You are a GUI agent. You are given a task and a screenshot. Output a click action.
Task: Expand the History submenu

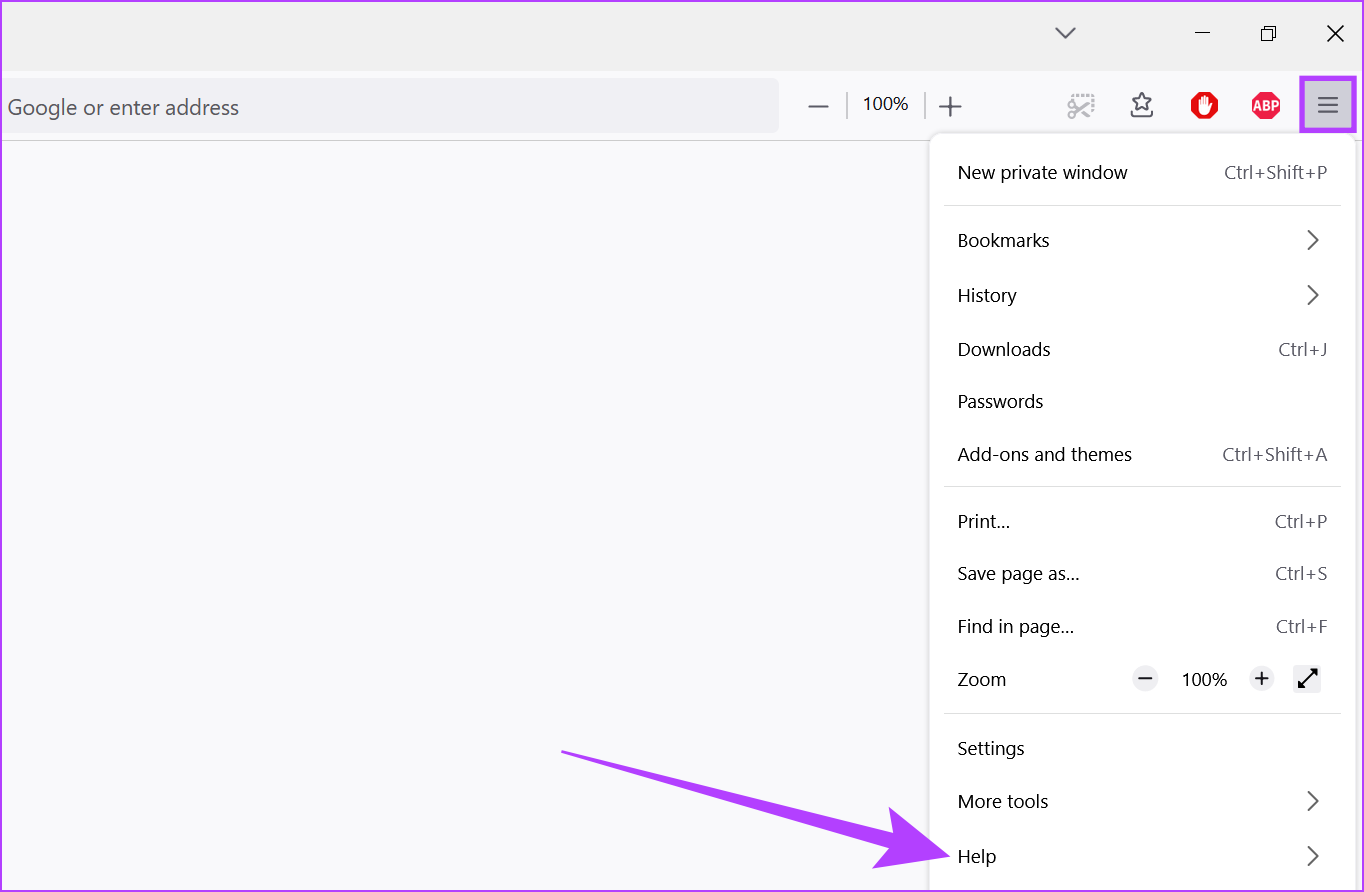coord(1140,295)
